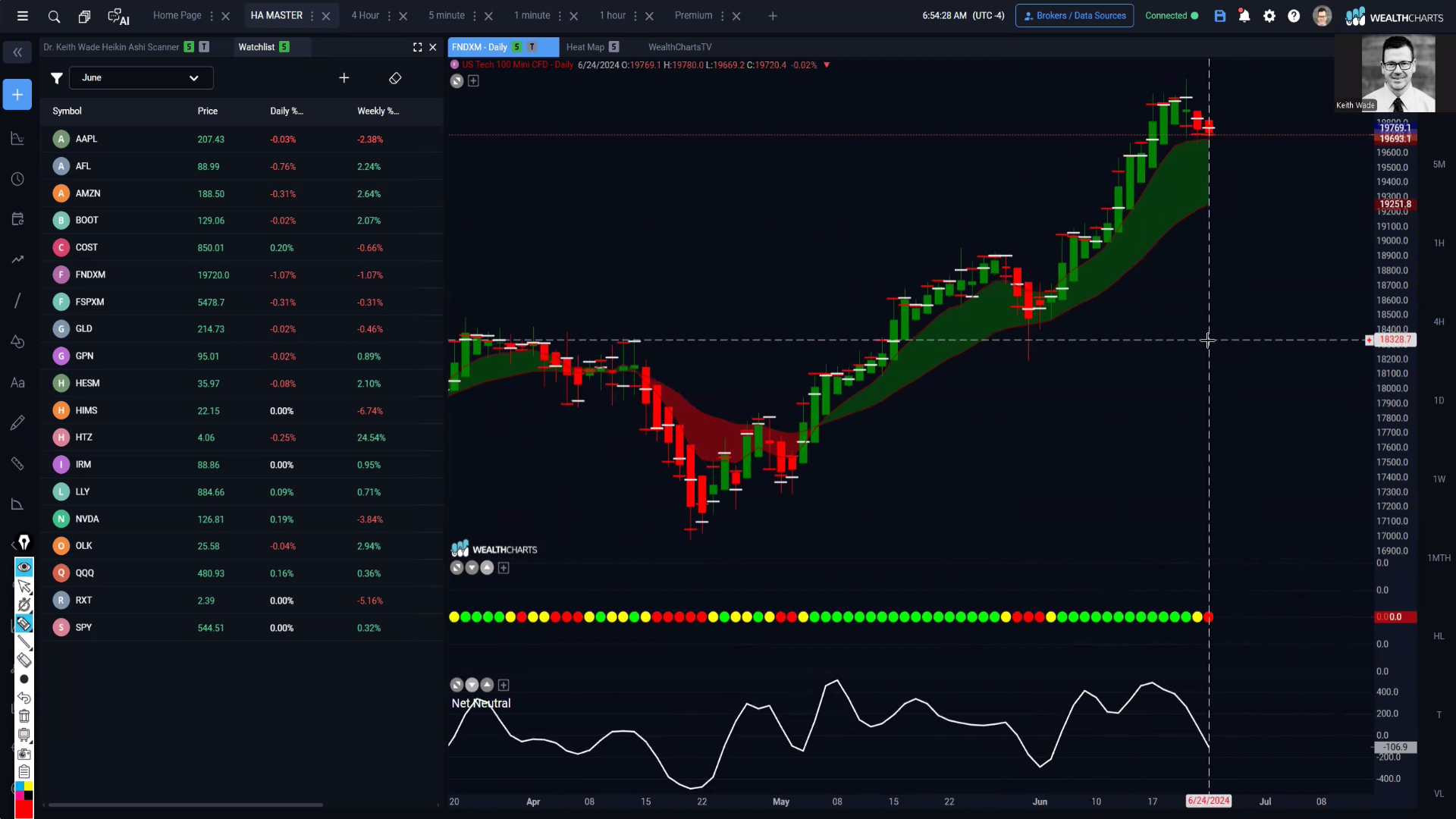Switch to Dr. Keith Wade Heikin Ashi Scanner tab
The image size is (1456, 819).
[111, 47]
